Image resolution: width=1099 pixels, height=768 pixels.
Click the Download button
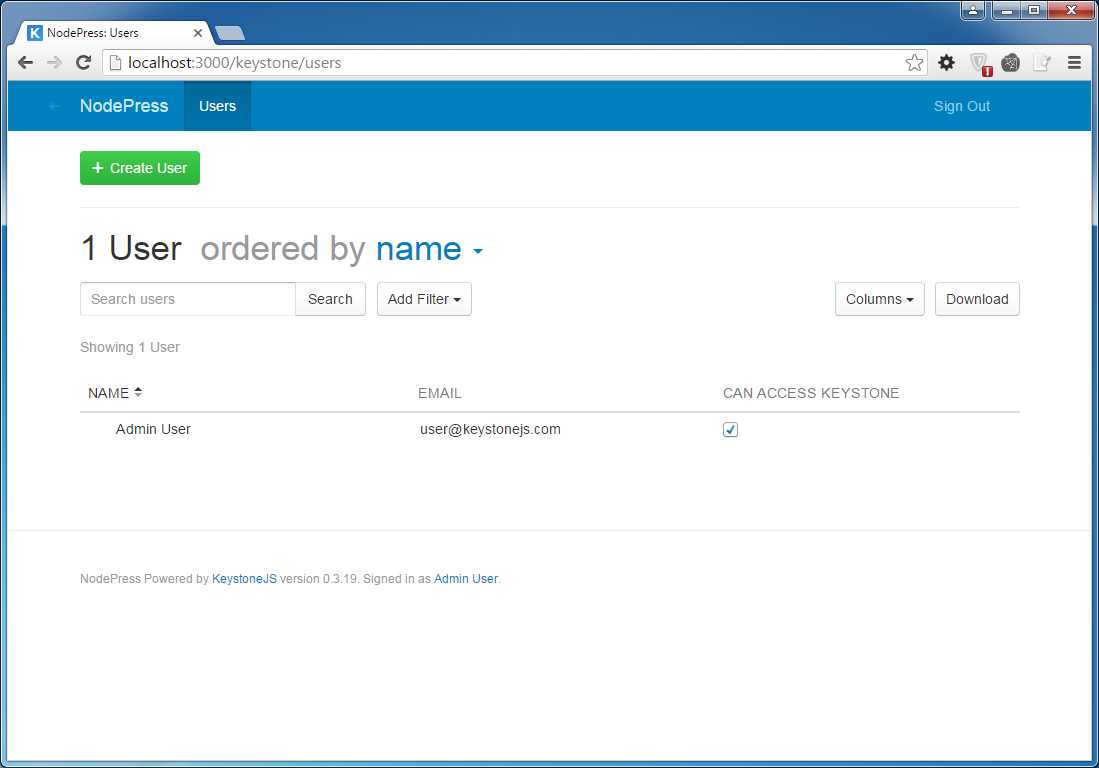(x=977, y=299)
